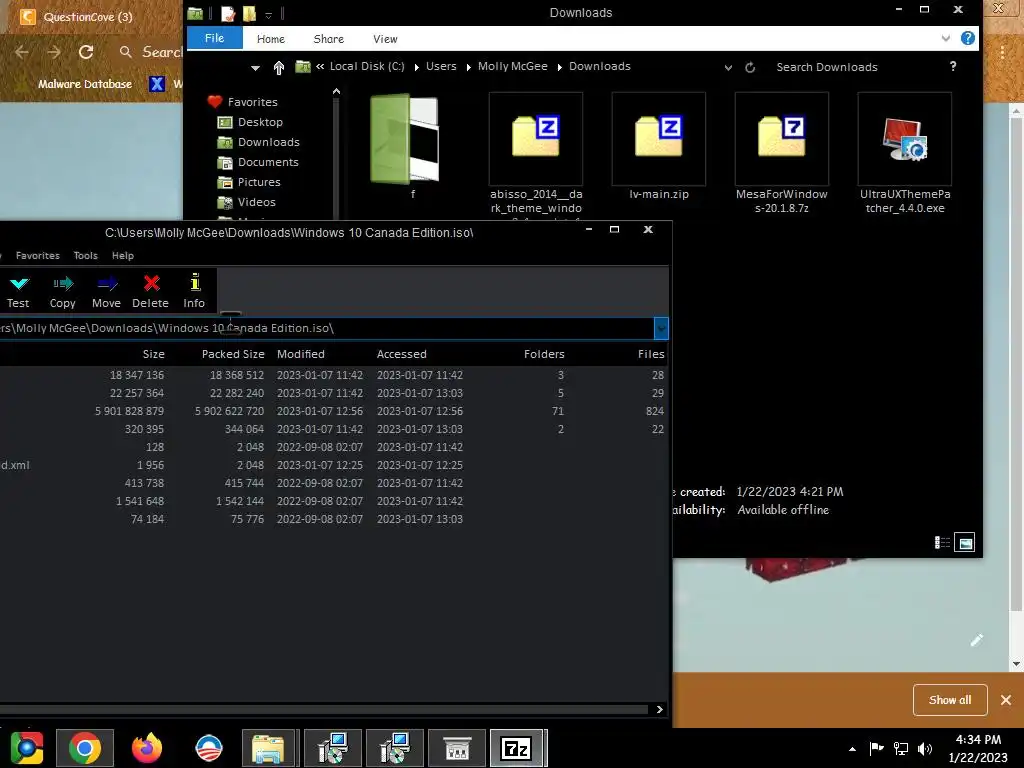This screenshot has height=768, width=1024.
Task: Close the browser downloads bar
Action: 1006,700
